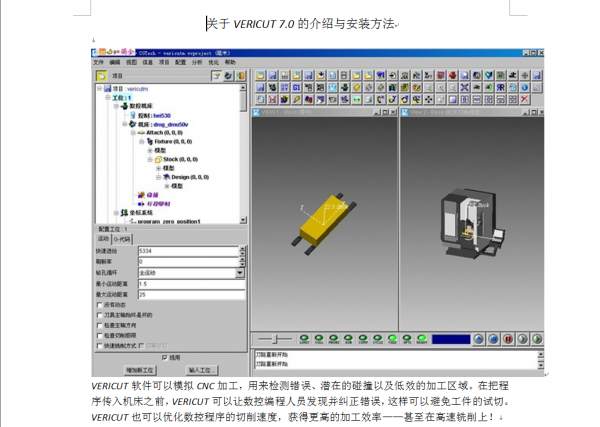Click the READY status light
600x427 pixels.
[x=422, y=338]
